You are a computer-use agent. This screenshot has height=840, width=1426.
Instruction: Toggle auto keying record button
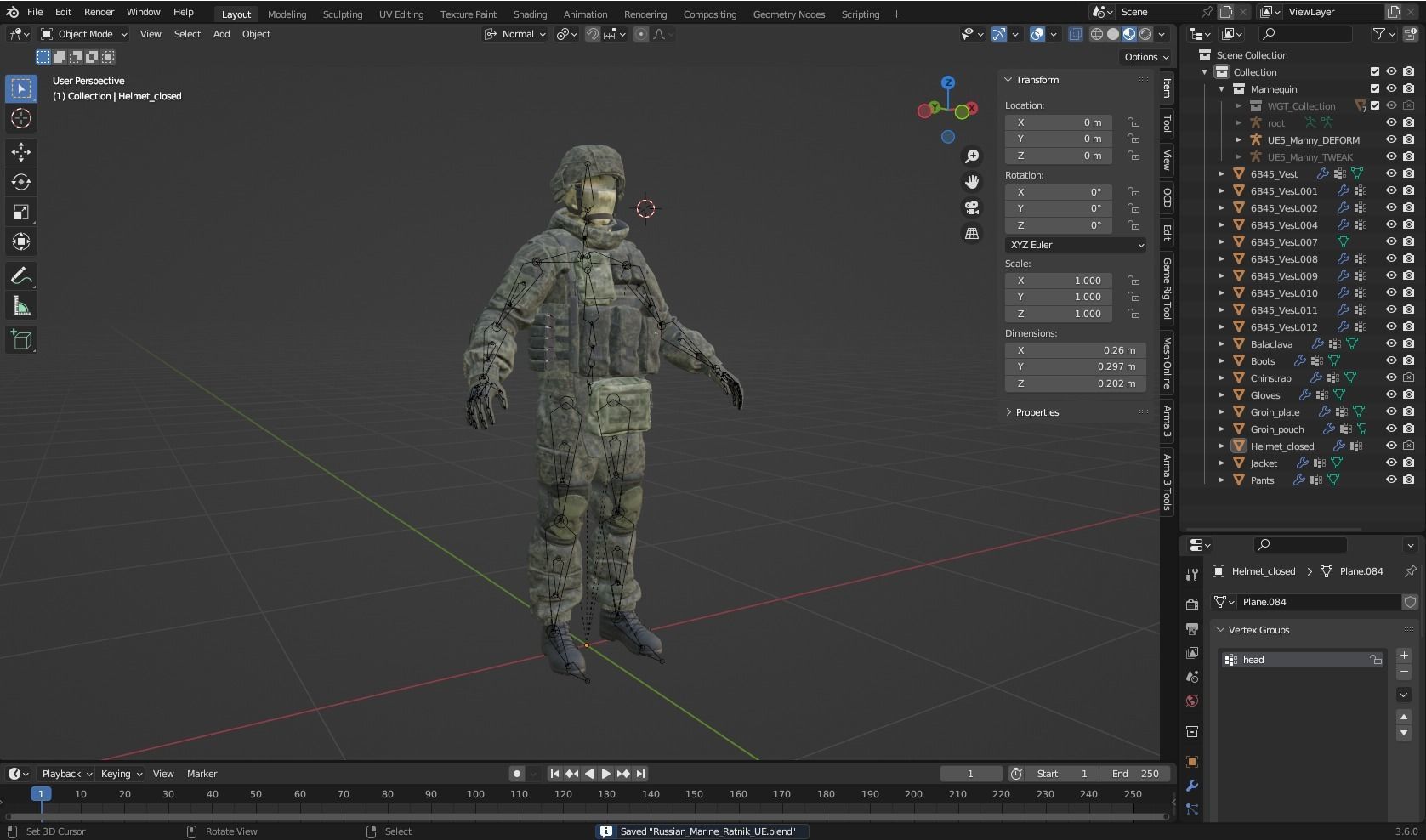coord(516,774)
